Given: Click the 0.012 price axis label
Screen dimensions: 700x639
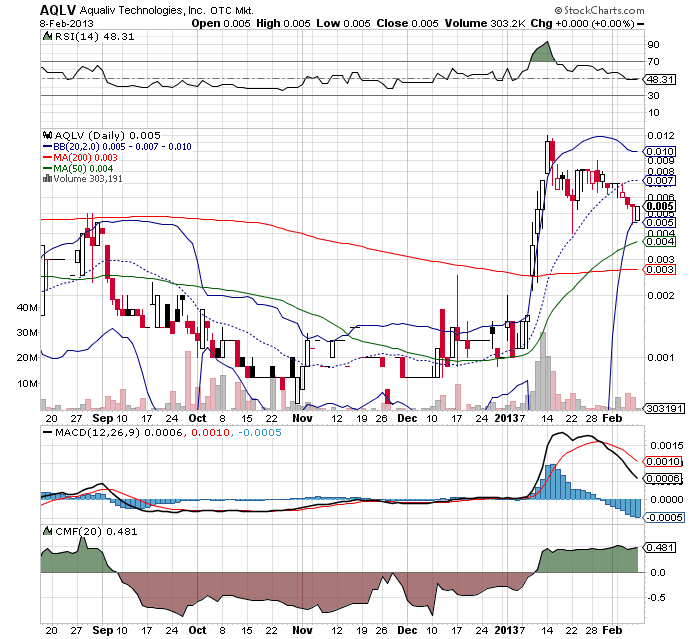Looking at the screenshot, I should click(661, 135).
